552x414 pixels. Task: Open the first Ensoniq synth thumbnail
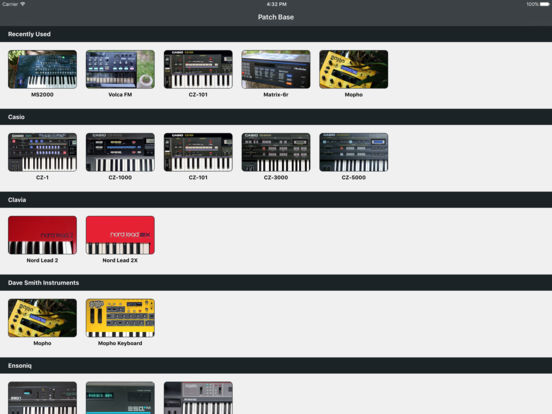(x=42, y=398)
